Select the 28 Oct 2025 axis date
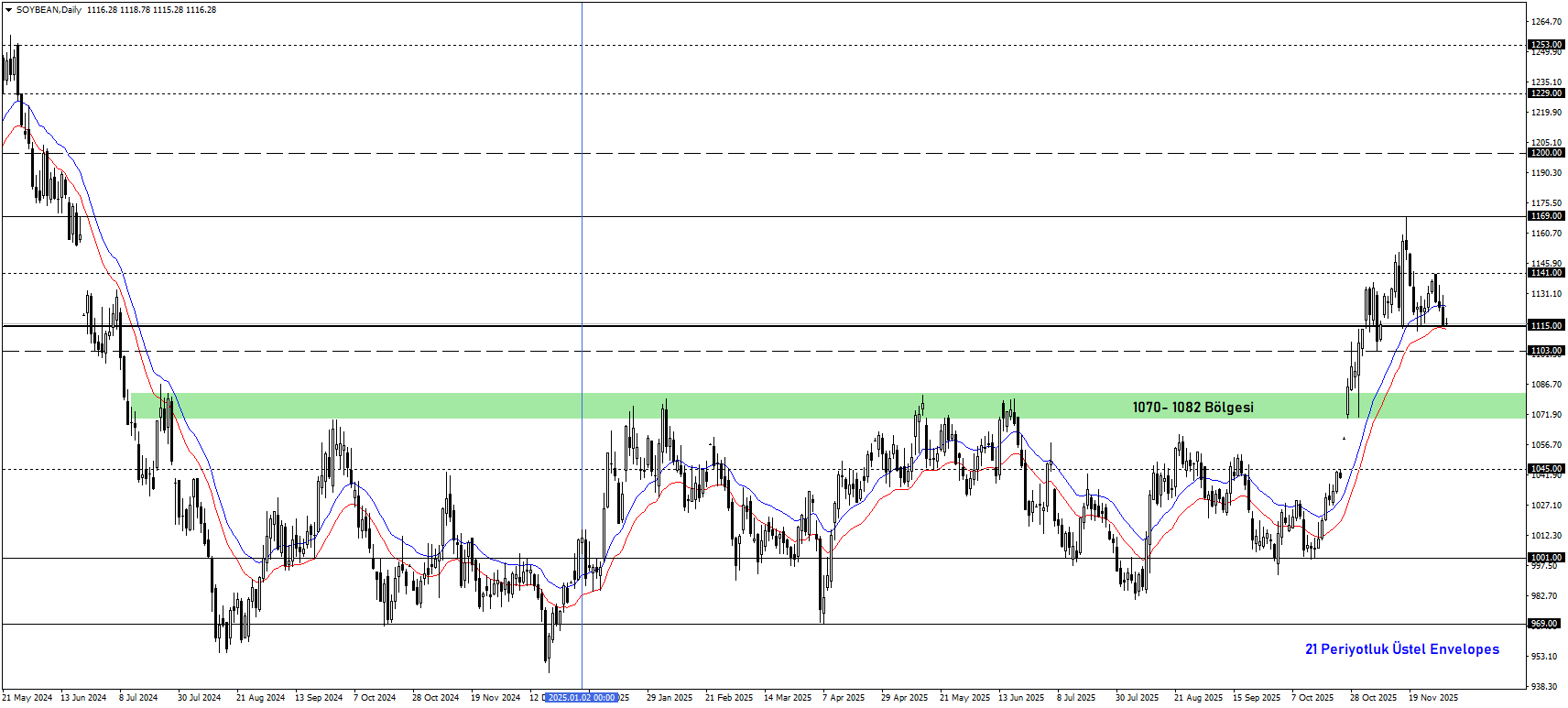This screenshot has height=708, width=1568. pyautogui.click(x=1373, y=698)
